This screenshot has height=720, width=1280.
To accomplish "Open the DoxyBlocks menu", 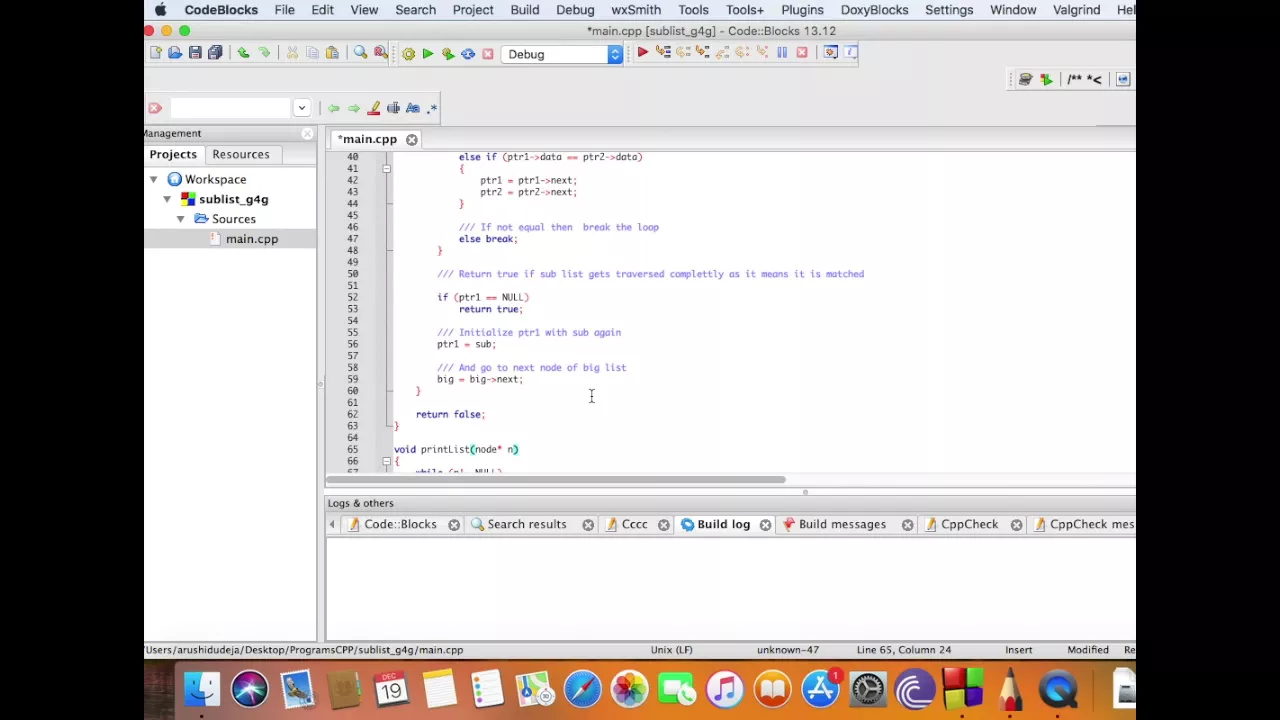I will coord(874,10).
